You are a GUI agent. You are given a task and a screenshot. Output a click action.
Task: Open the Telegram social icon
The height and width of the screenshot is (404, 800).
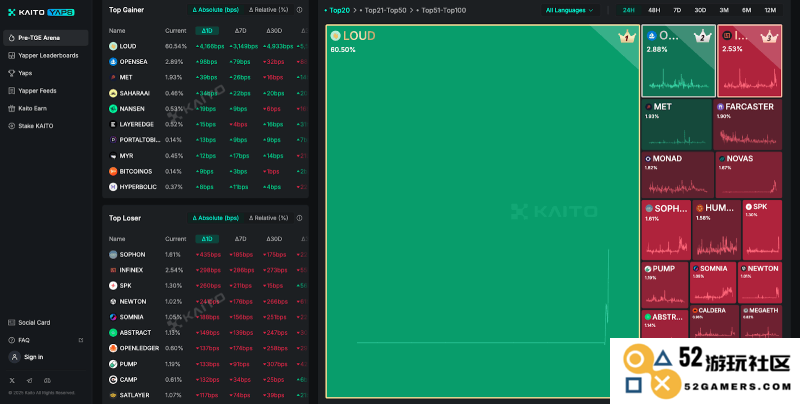(x=30, y=381)
